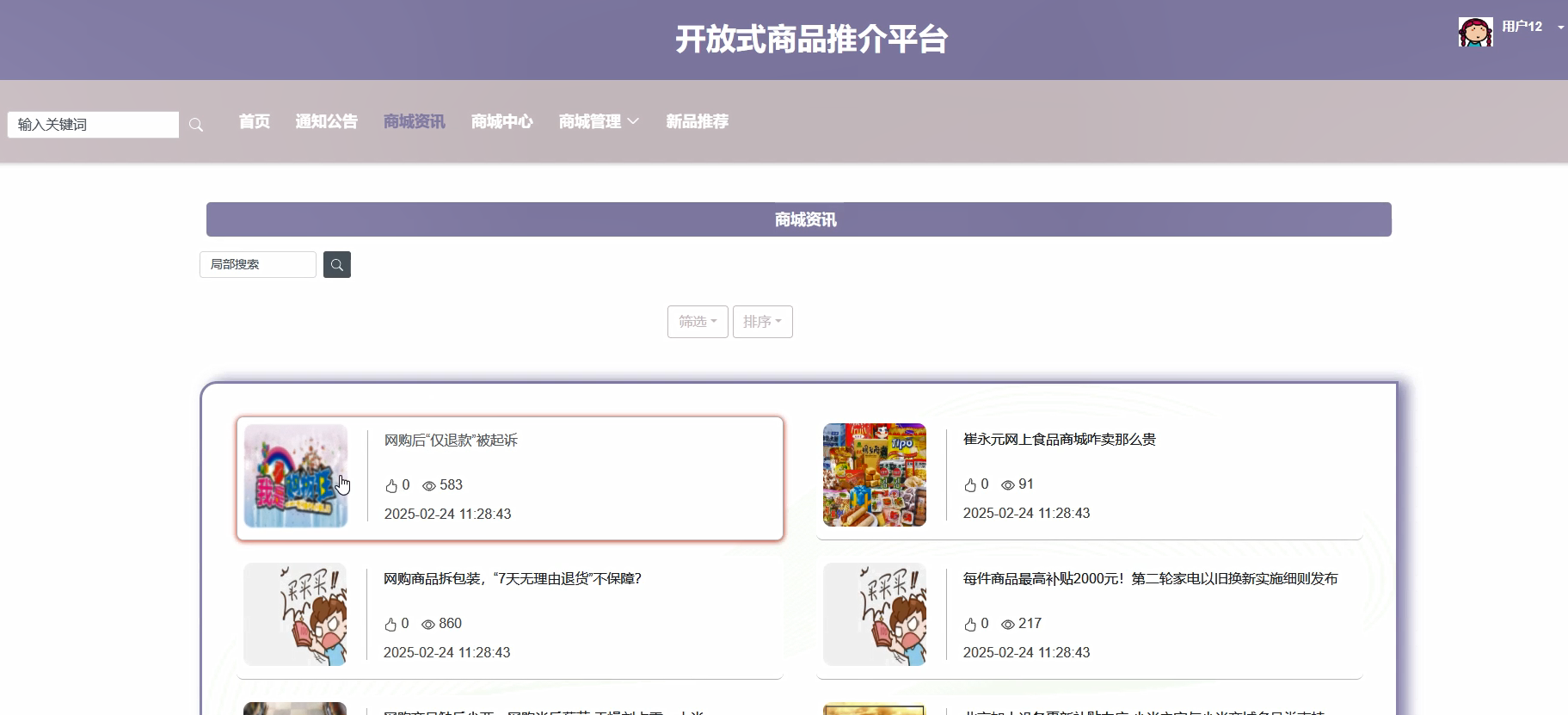This screenshot has height=715, width=1568.
Task: Focus the 输入关键词 search field
Action: (x=93, y=125)
